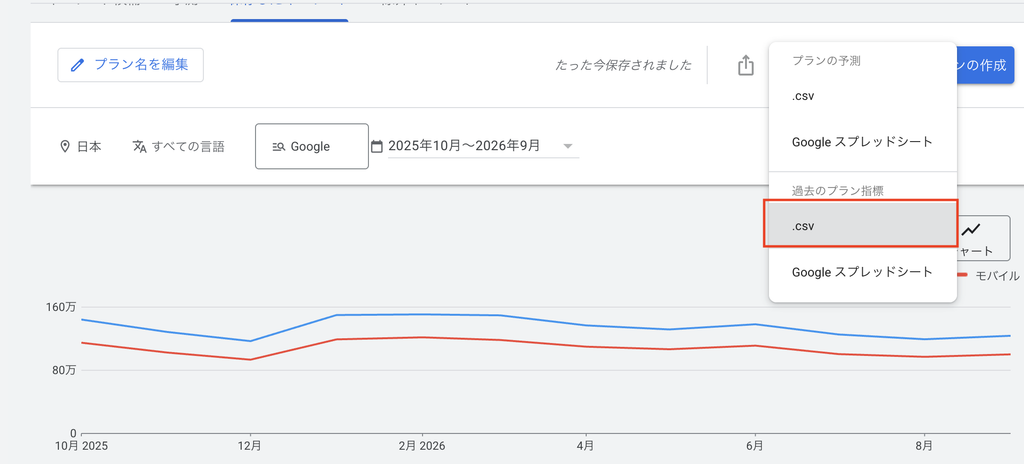Click the 6月 axis label

pos(755,446)
